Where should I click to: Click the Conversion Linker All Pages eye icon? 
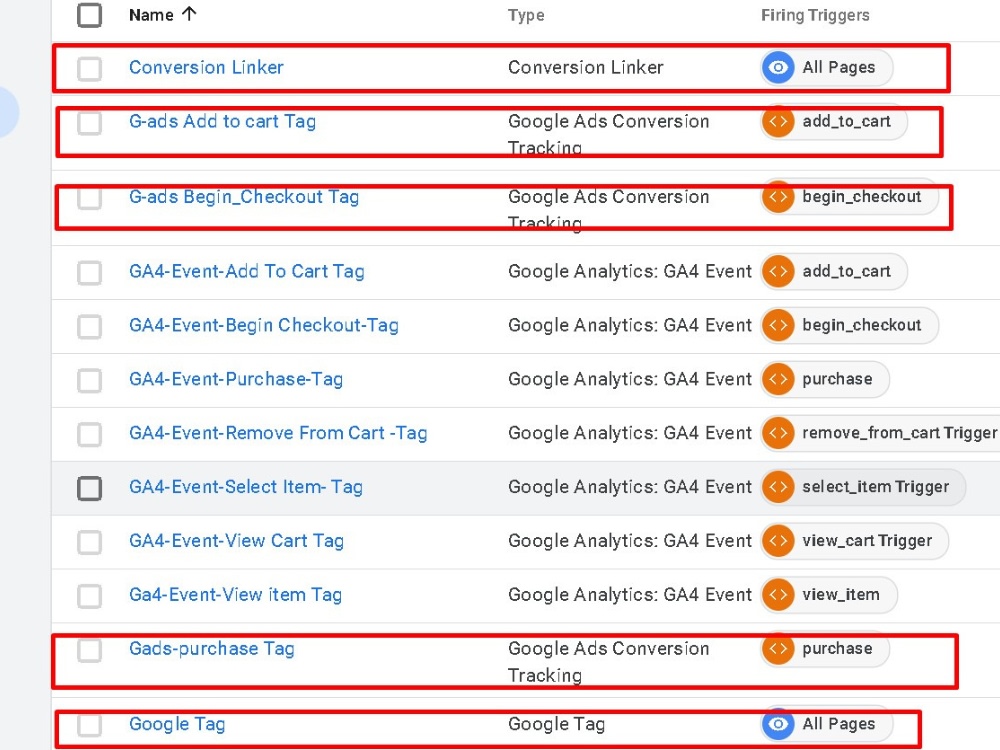778,68
